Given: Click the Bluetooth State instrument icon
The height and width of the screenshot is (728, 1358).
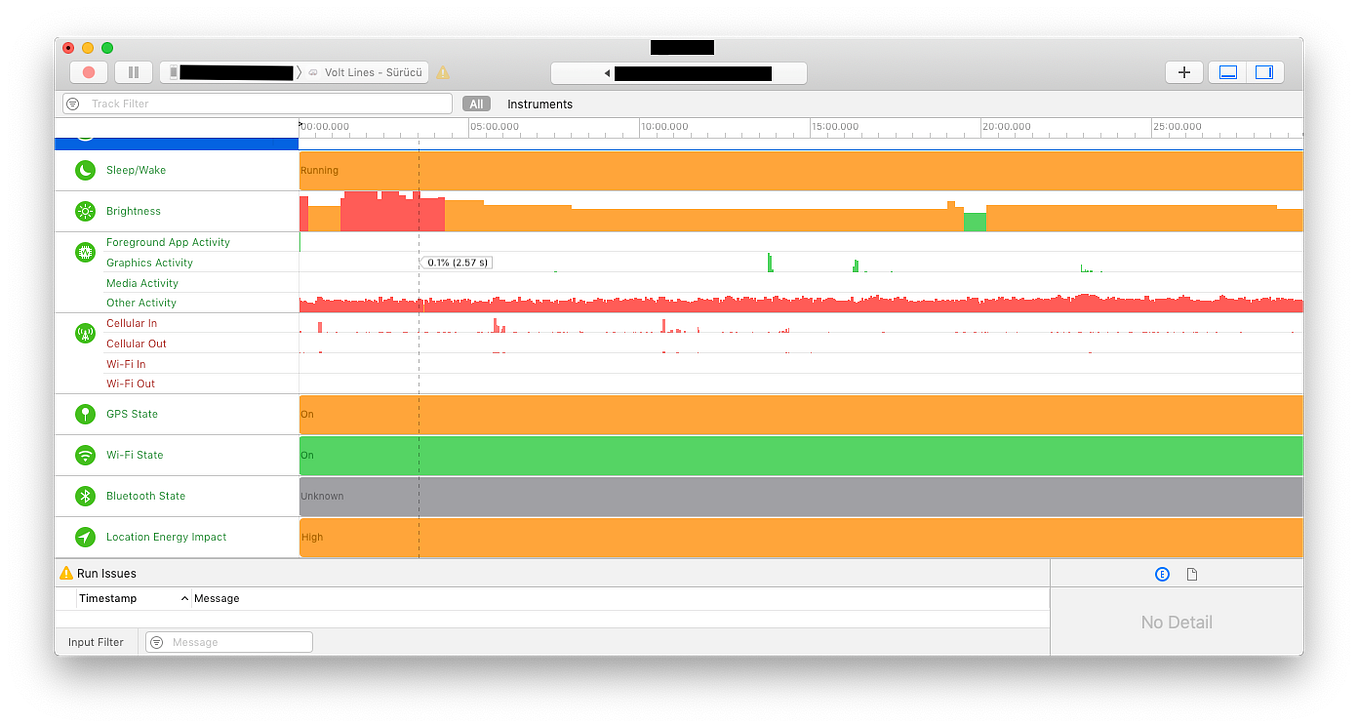Looking at the screenshot, I should (x=85, y=495).
